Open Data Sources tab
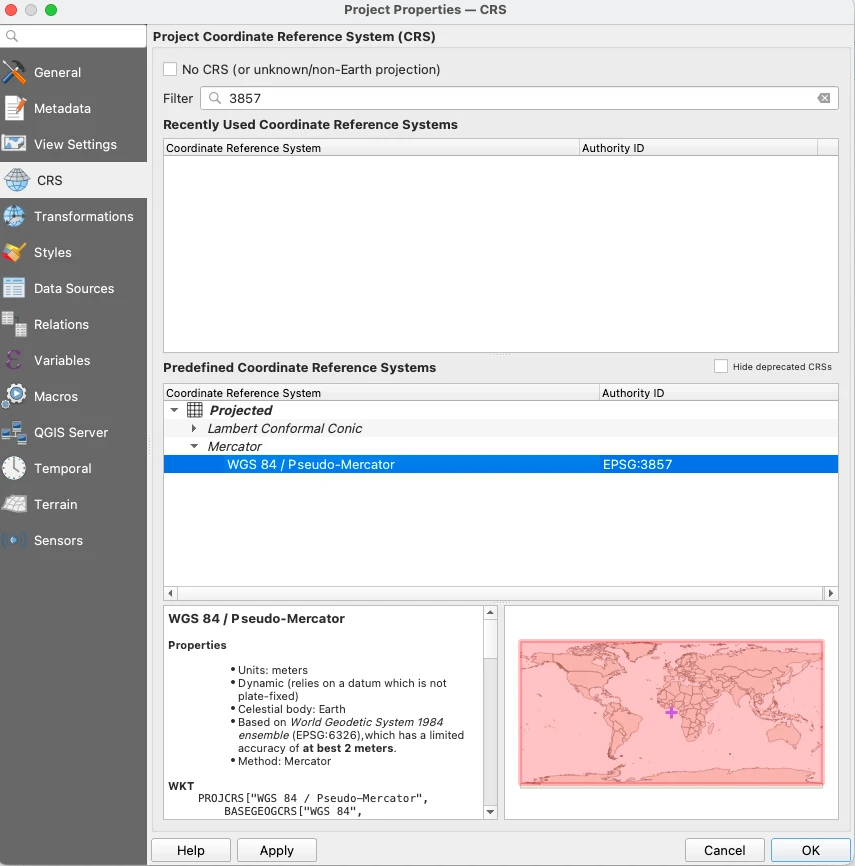The width and height of the screenshot is (855, 866). pyautogui.click(x=73, y=288)
